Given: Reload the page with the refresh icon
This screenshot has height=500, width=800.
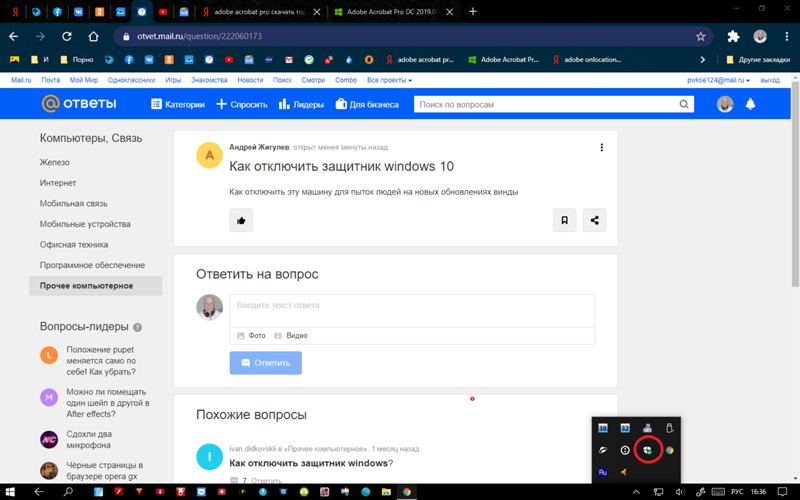Looking at the screenshot, I should pos(67,36).
